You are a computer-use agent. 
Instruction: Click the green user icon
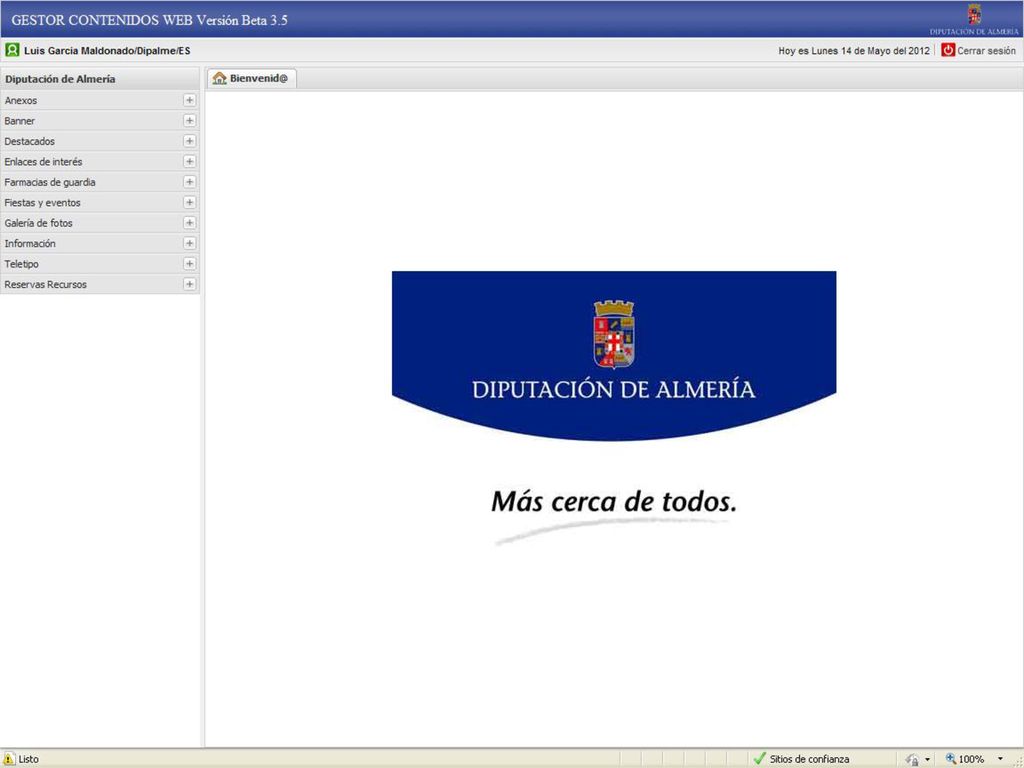point(12,50)
